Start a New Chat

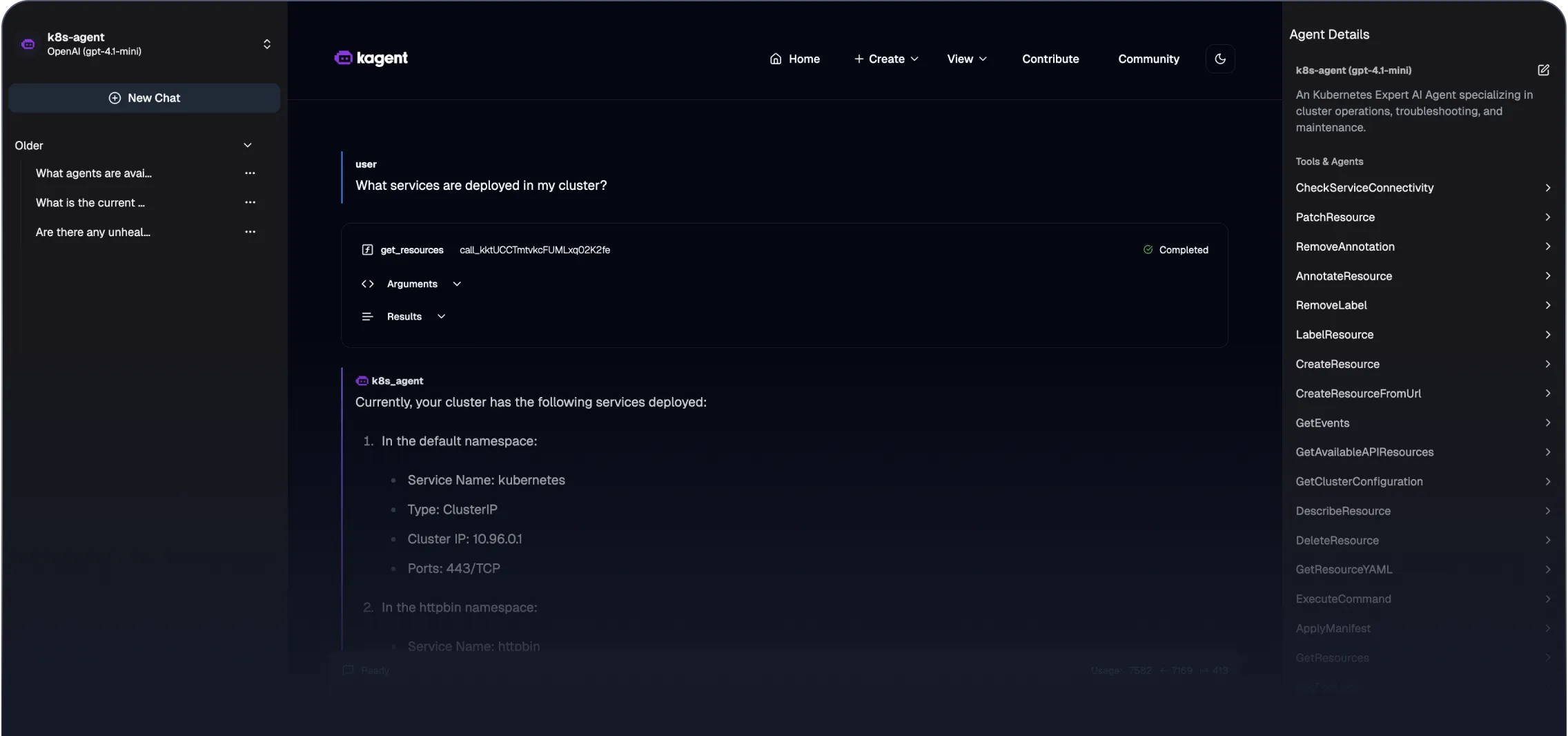tap(144, 98)
